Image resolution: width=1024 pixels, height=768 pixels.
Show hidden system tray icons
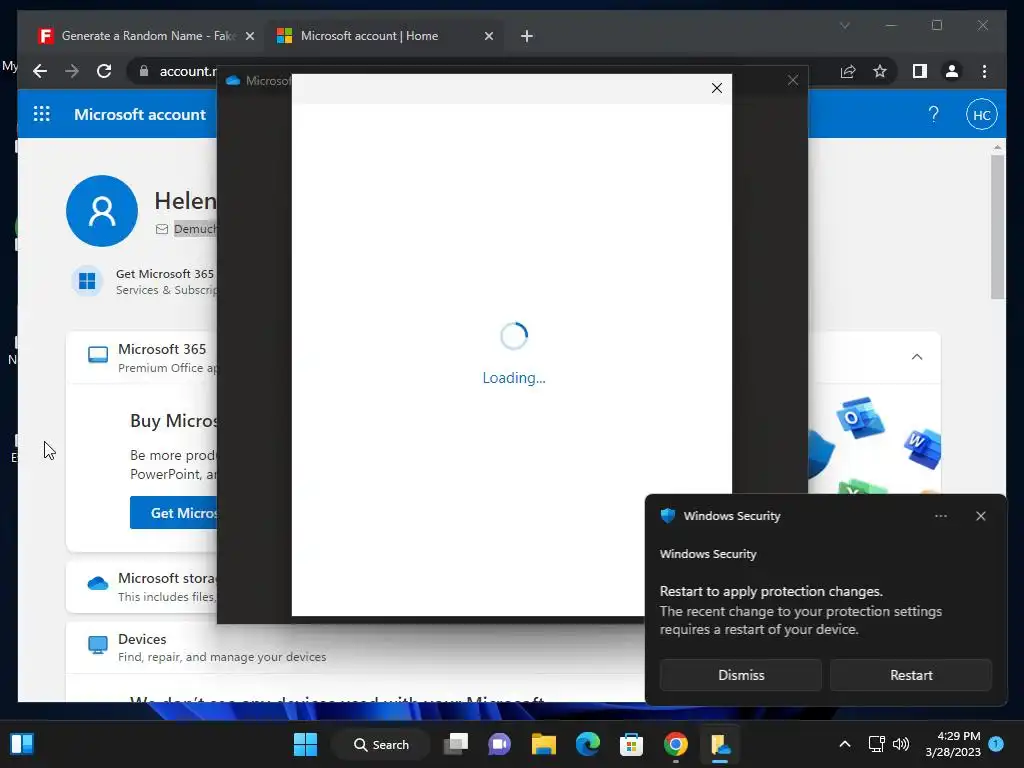(x=844, y=744)
